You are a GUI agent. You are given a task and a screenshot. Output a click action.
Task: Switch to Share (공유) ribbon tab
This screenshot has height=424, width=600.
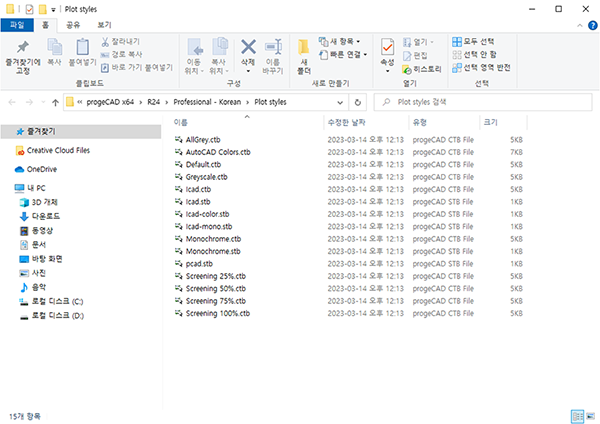(73, 25)
